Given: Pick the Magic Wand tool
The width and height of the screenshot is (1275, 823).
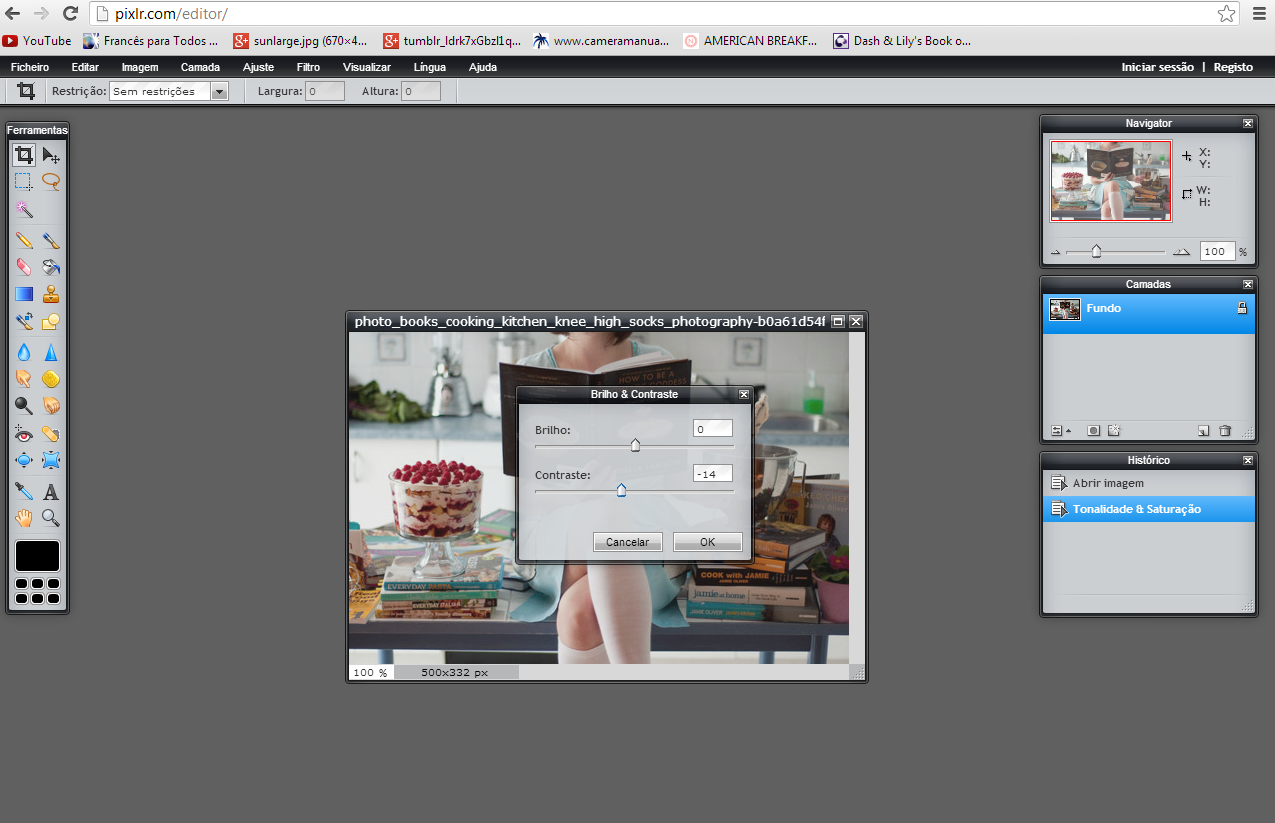Looking at the screenshot, I should [24, 210].
